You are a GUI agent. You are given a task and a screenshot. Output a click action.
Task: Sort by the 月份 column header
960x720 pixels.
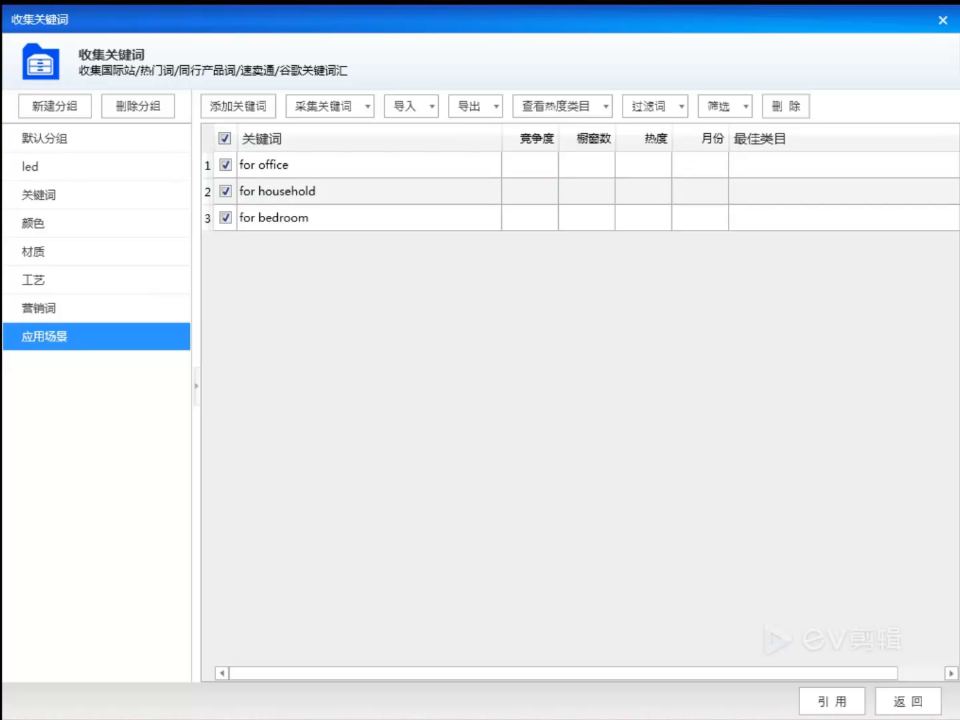[700, 138]
